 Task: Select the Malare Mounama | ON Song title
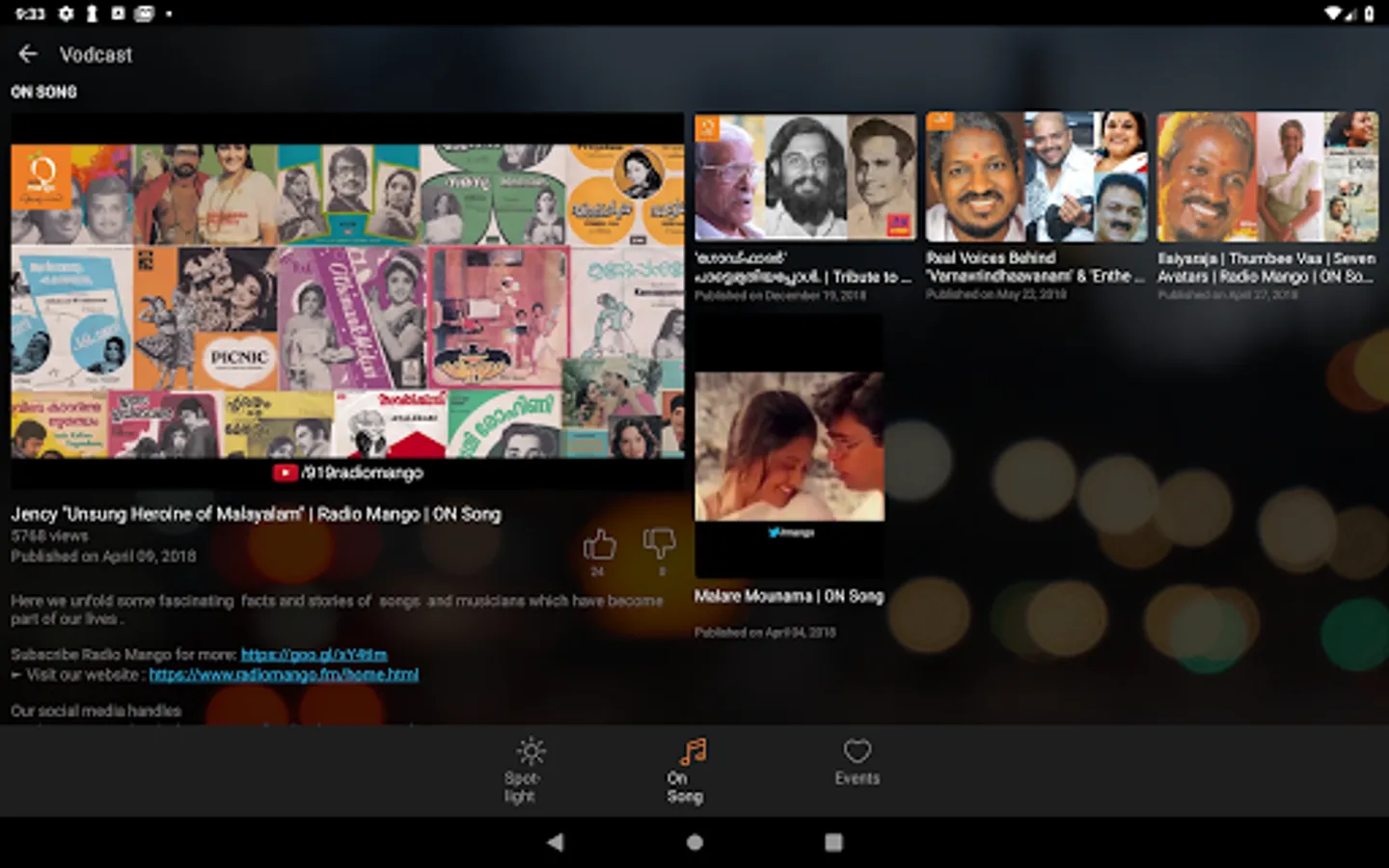click(x=789, y=596)
